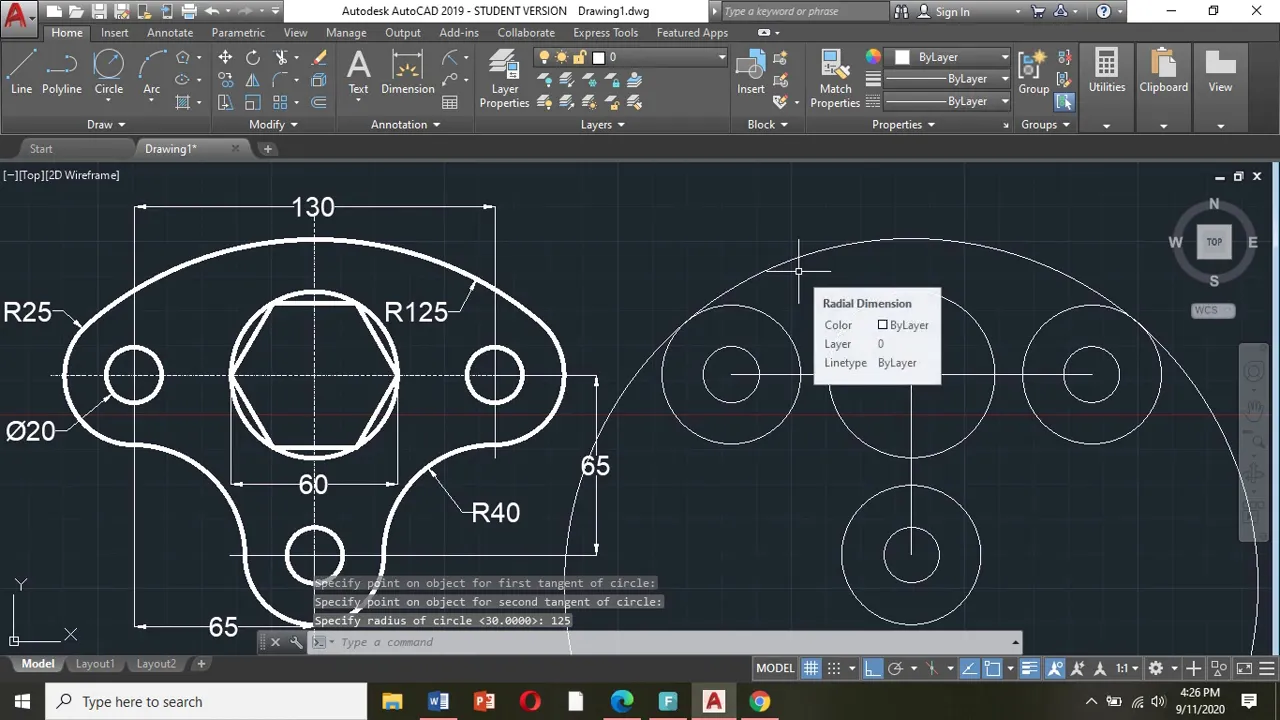Activate the Fillet tool

point(282,80)
